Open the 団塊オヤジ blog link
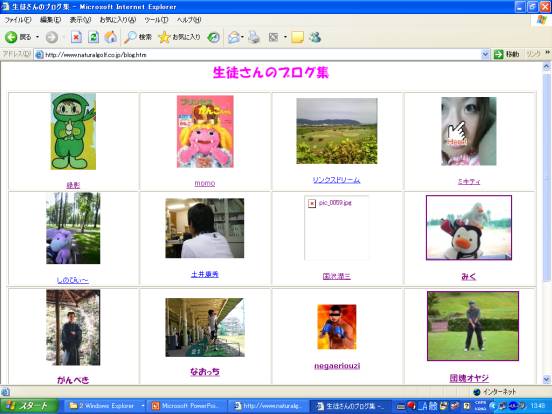Viewport: 552px width, 414px height. tap(469, 378)
